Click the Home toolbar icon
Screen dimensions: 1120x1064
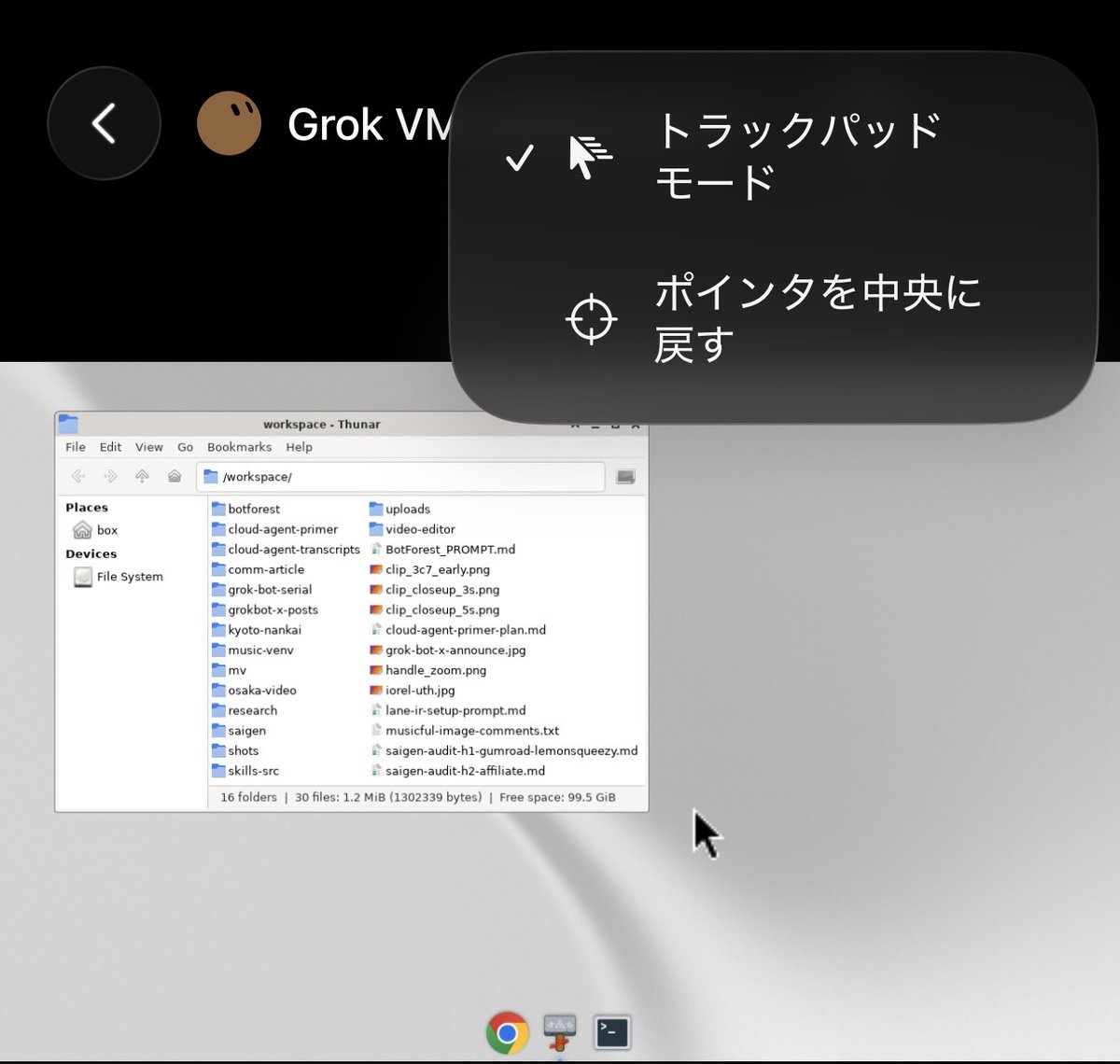click(x=175, y=476)
